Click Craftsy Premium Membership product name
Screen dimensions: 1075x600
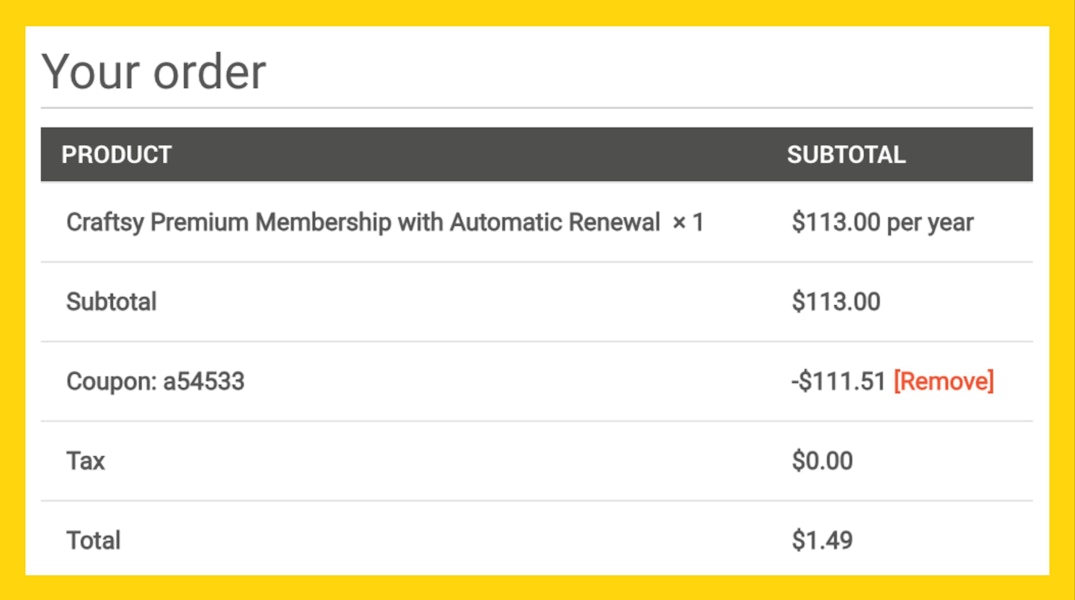363,222
